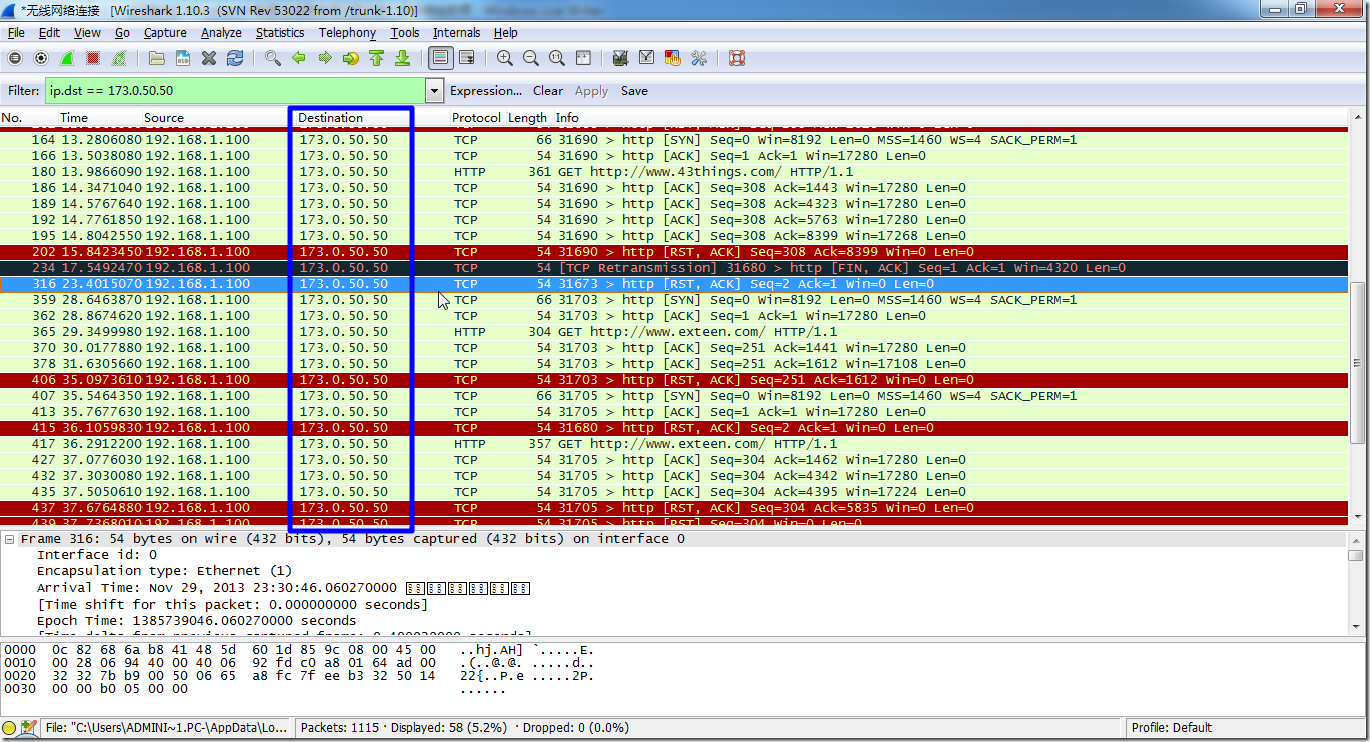Edit display filters from toolbar
Screen dimensions: 1370x742
point(646,59)
